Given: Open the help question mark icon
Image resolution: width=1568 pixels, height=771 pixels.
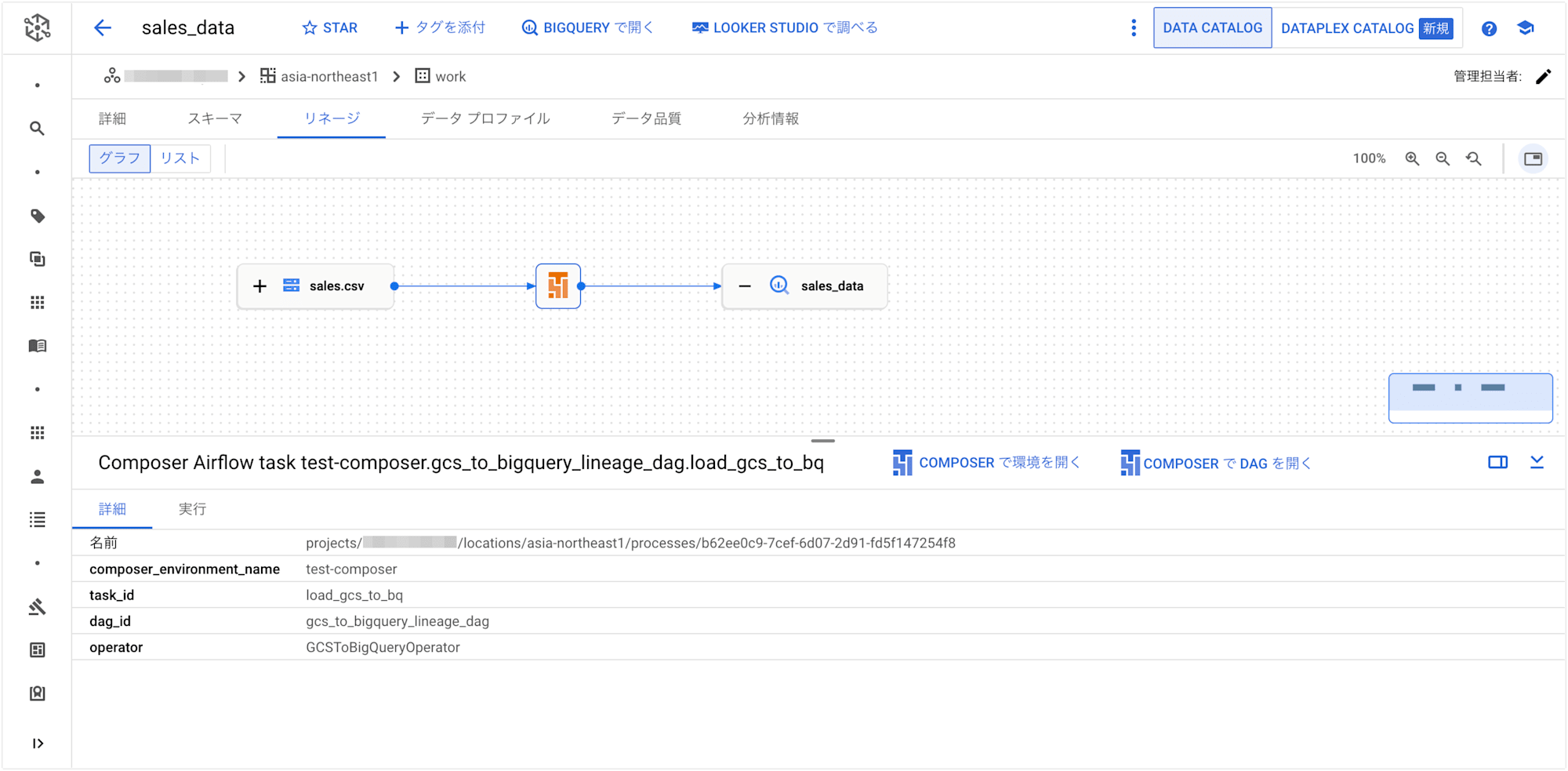Looking at the screenshot, I should (1489, 29).
